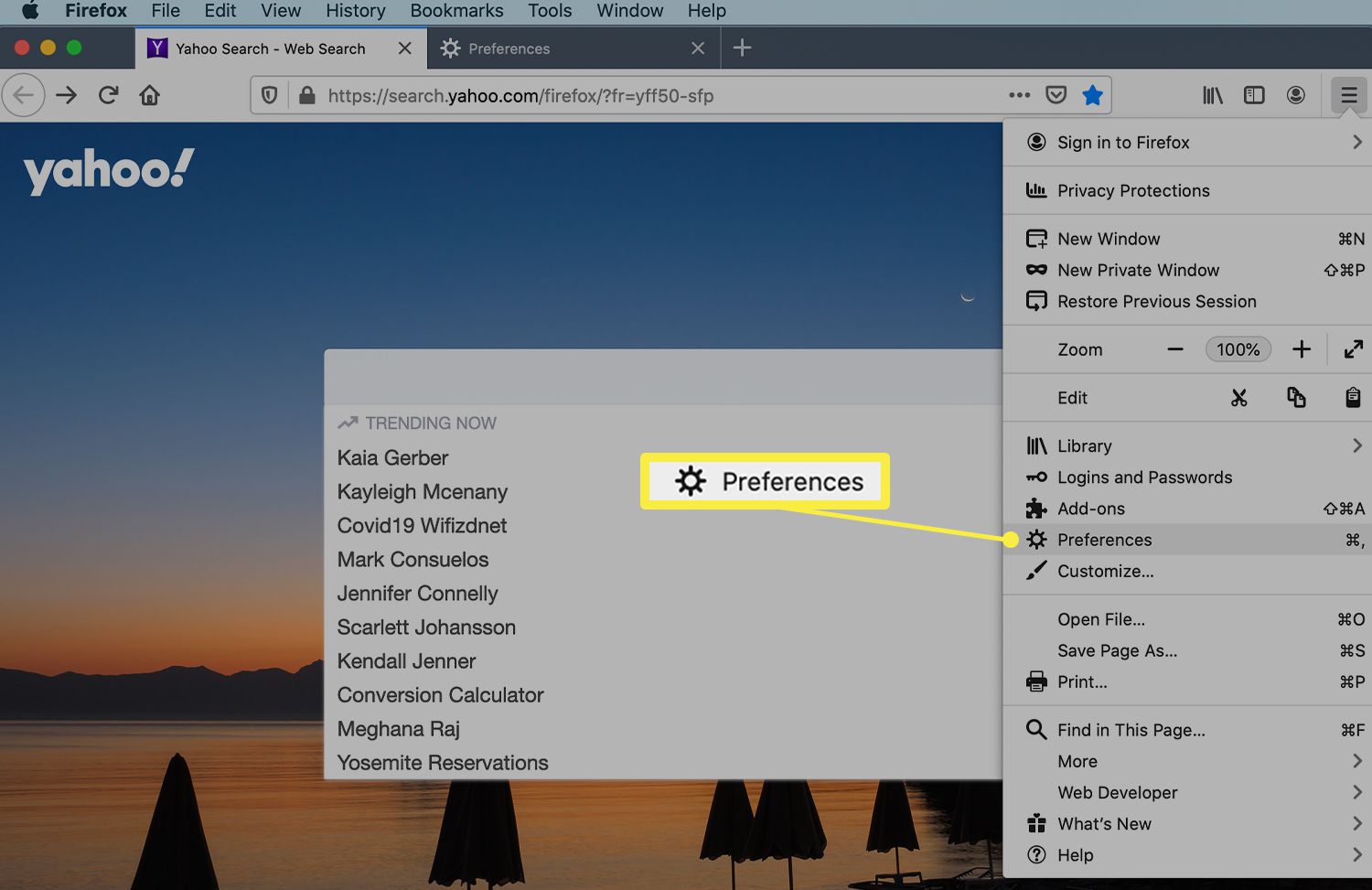Open trending search Yosemite Reservations
Image resolution: width=1372 pixels, height=890 pixels.
point(443,762)
